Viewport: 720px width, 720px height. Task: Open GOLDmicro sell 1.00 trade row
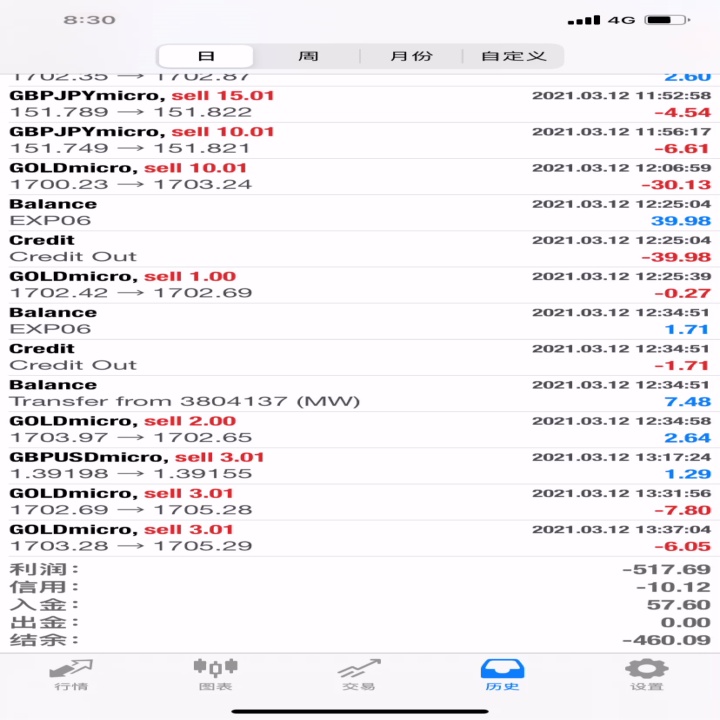[x=360, y=285]
